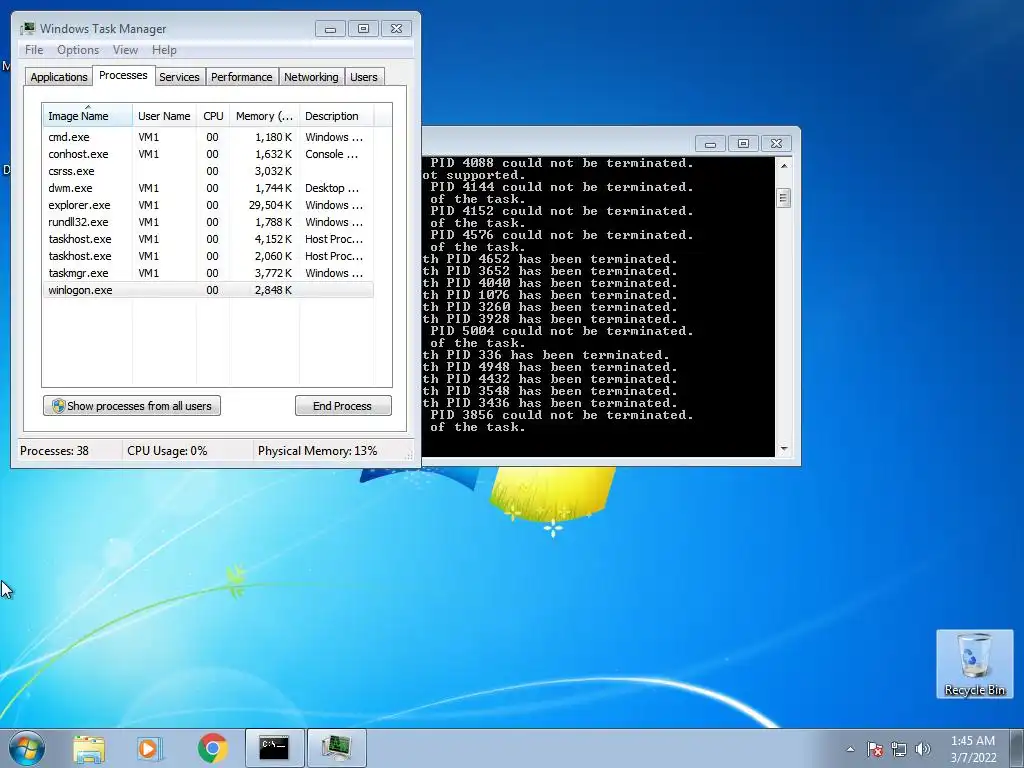
Task: Click the CPU Usage: 0% status entry
Action: pyautogui.click(x=167, y=451)
